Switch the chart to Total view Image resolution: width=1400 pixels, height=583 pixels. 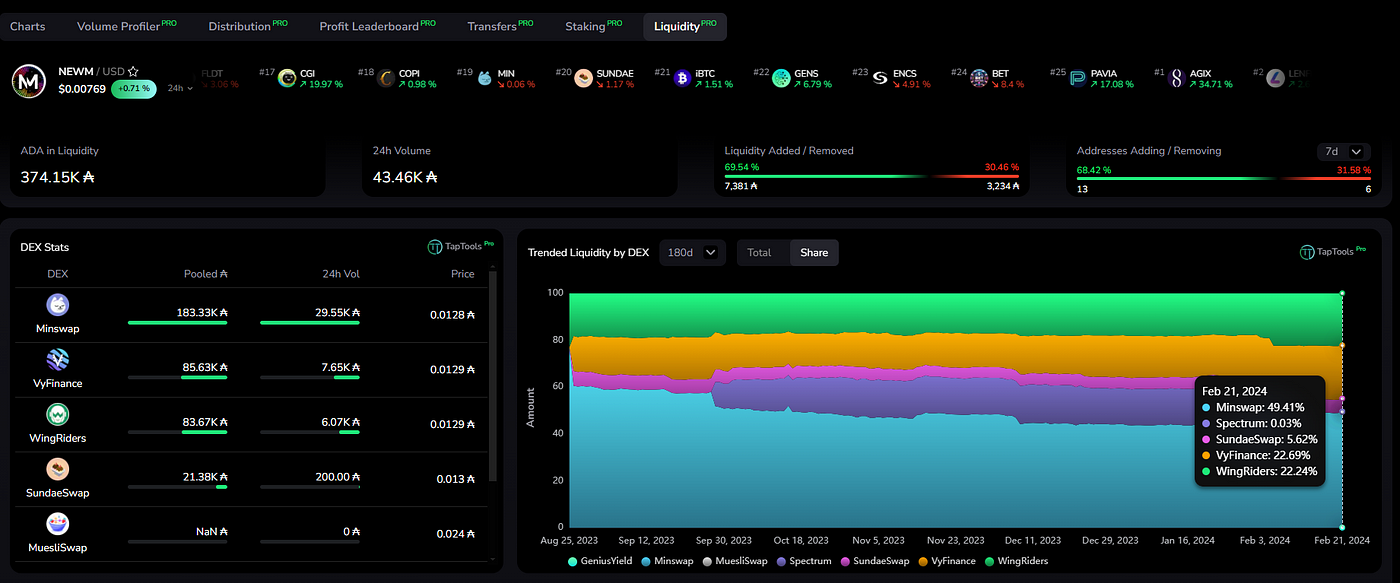760,253
